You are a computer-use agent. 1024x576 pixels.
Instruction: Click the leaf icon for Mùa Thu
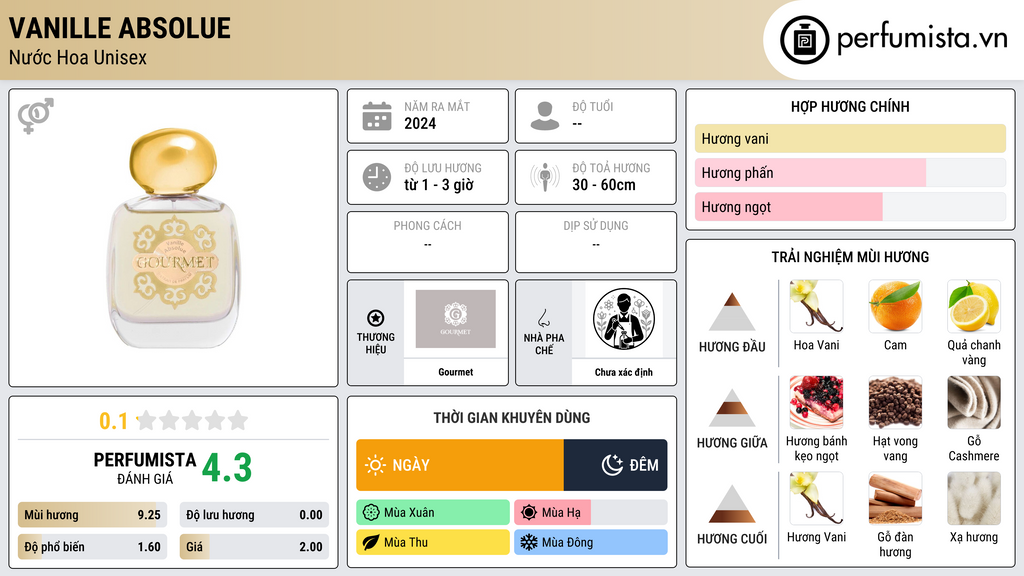tap(371, 542)
